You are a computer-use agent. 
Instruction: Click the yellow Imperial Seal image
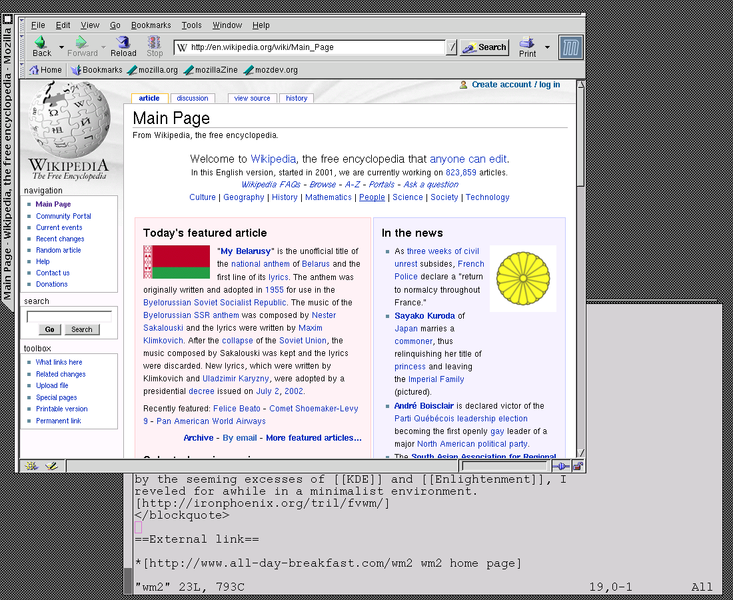523,278
